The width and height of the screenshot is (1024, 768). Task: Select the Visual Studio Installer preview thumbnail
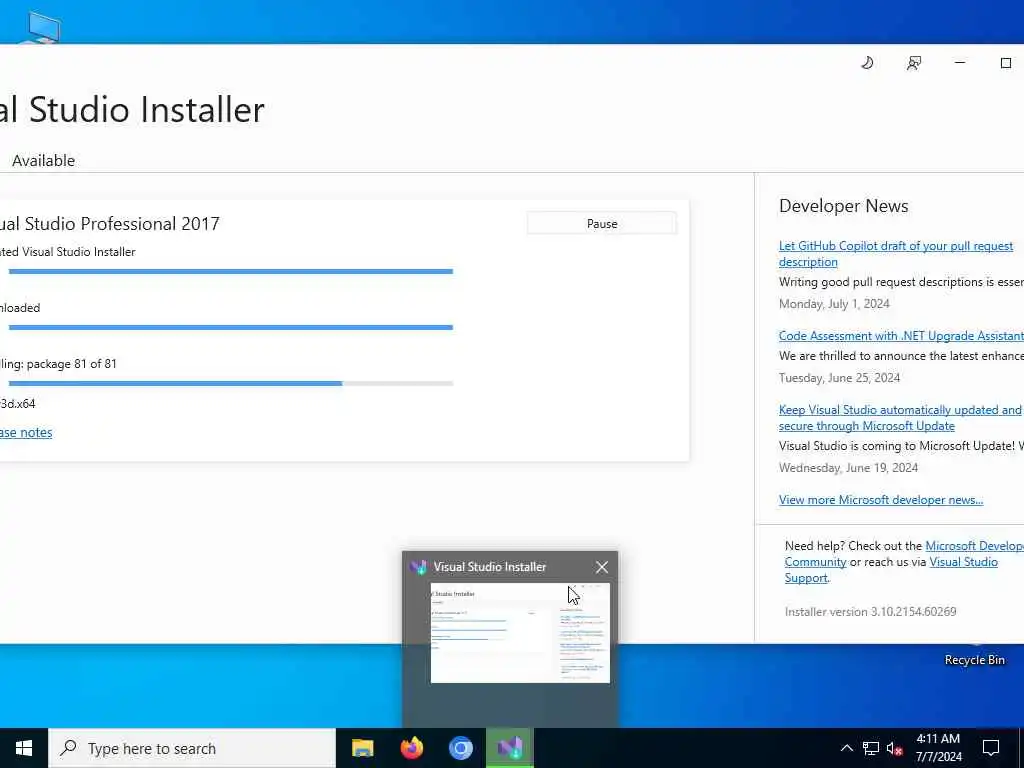click(520, 633)
